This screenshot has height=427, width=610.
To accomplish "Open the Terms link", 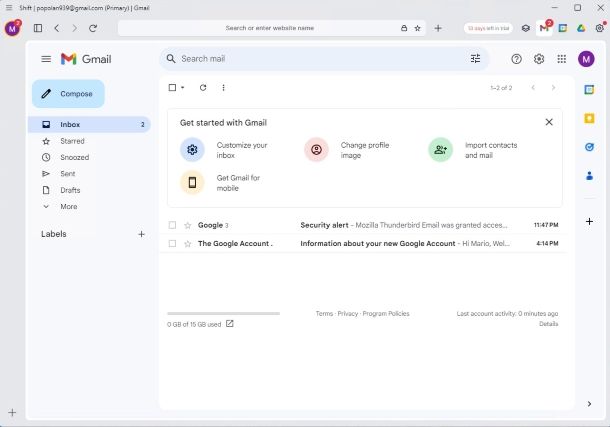I will [324, 313].
